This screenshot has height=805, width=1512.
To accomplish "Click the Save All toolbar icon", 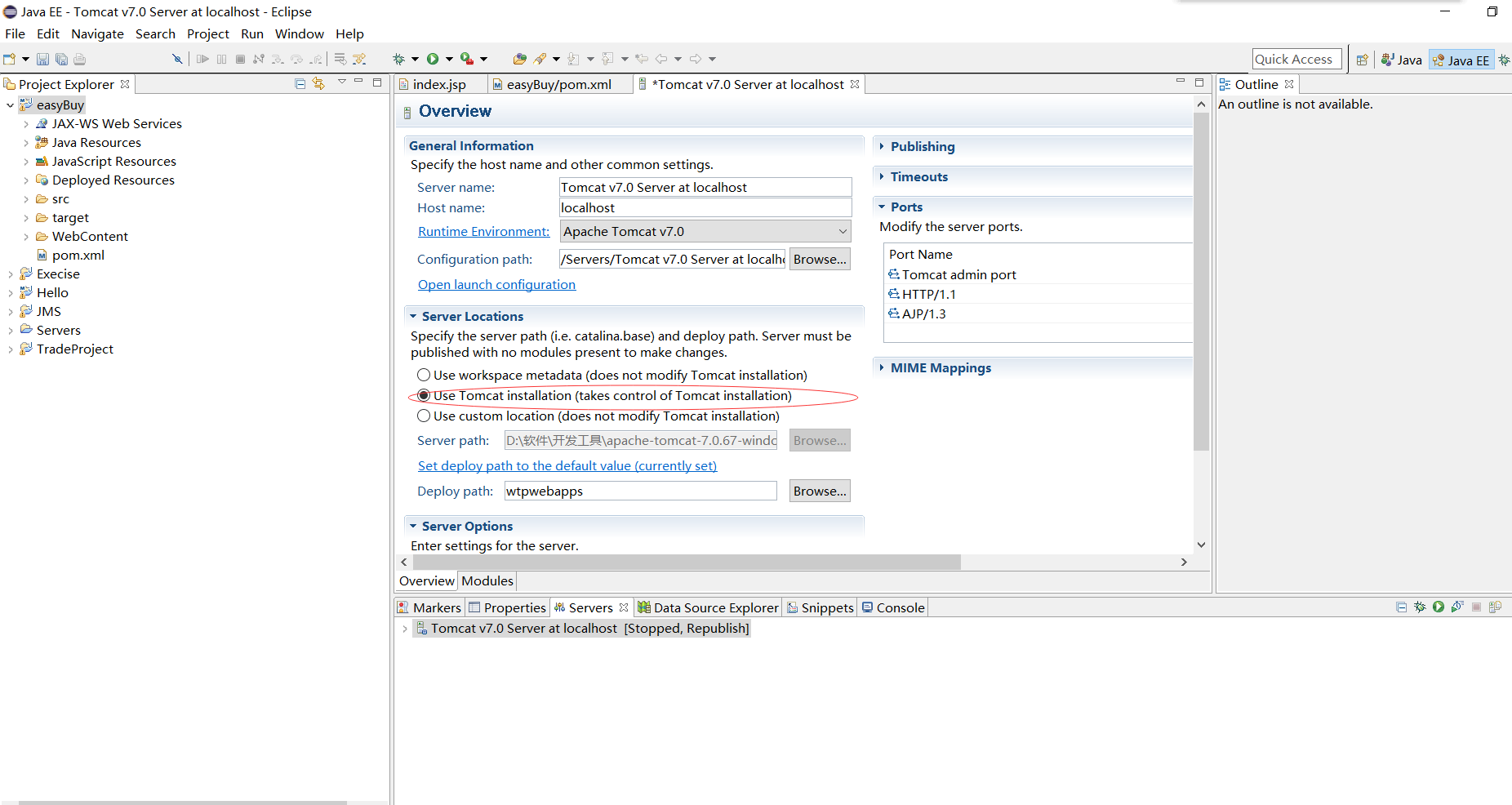I will click(x=61, y=59).
